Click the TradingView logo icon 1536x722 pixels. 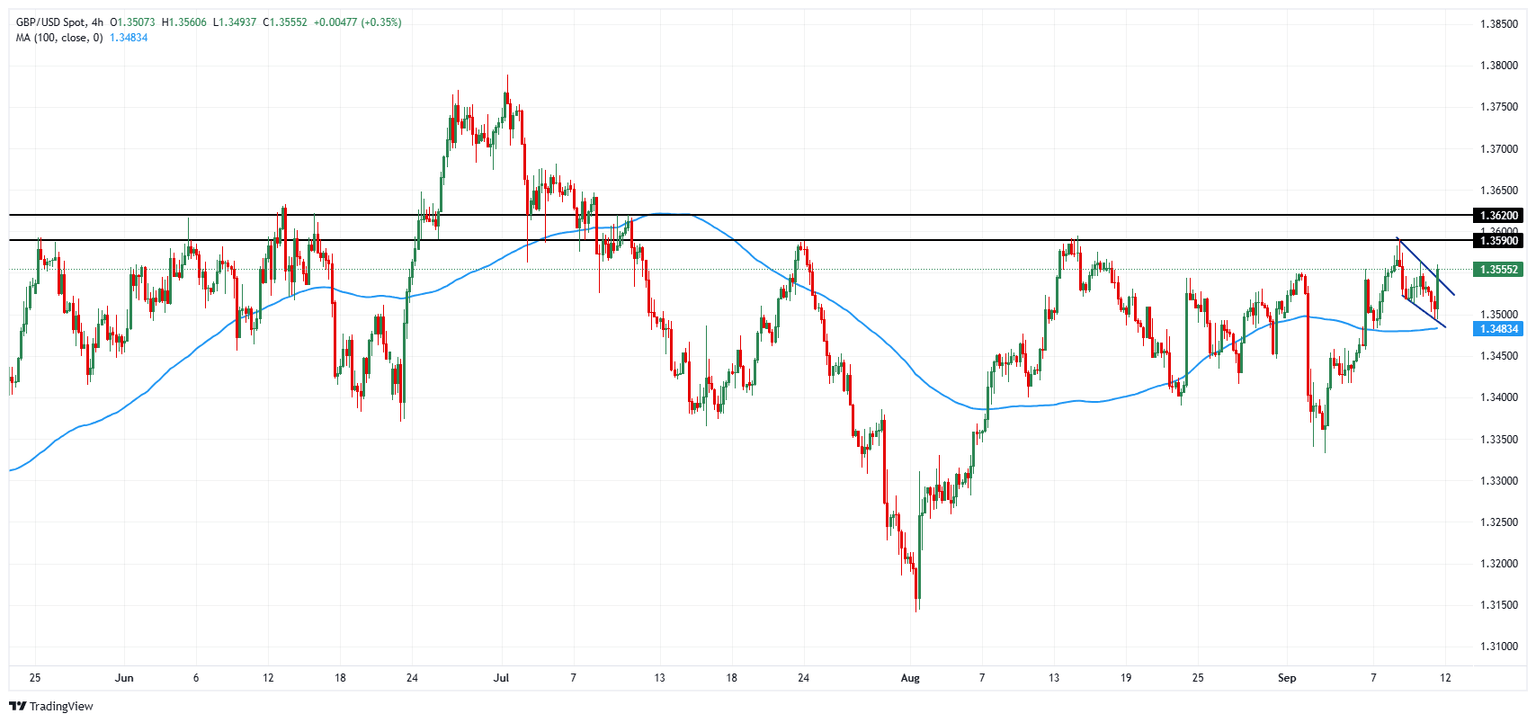click(17, 704)
